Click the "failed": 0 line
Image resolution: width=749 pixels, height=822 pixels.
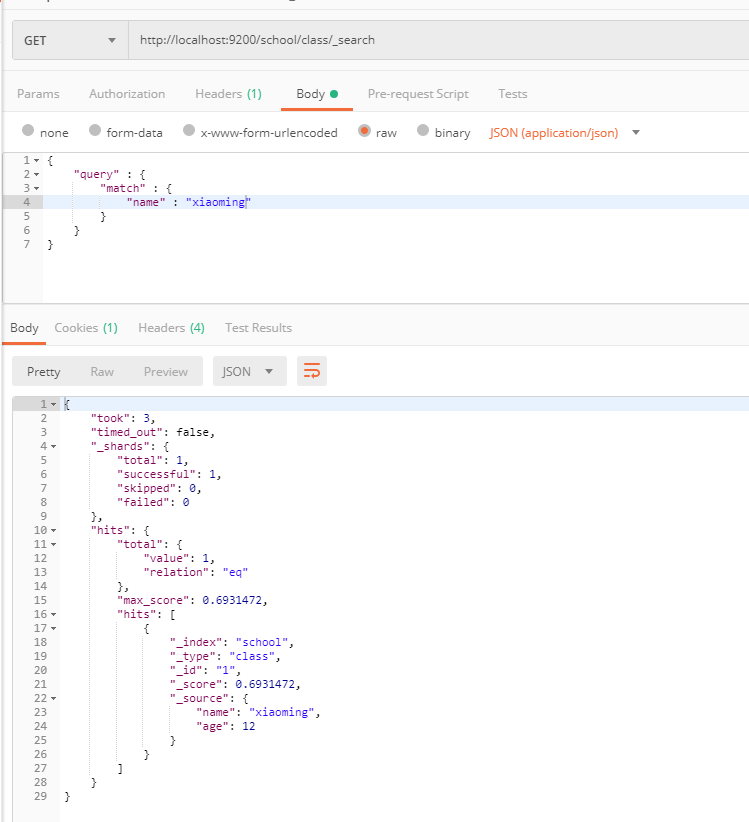click(153, 502)
